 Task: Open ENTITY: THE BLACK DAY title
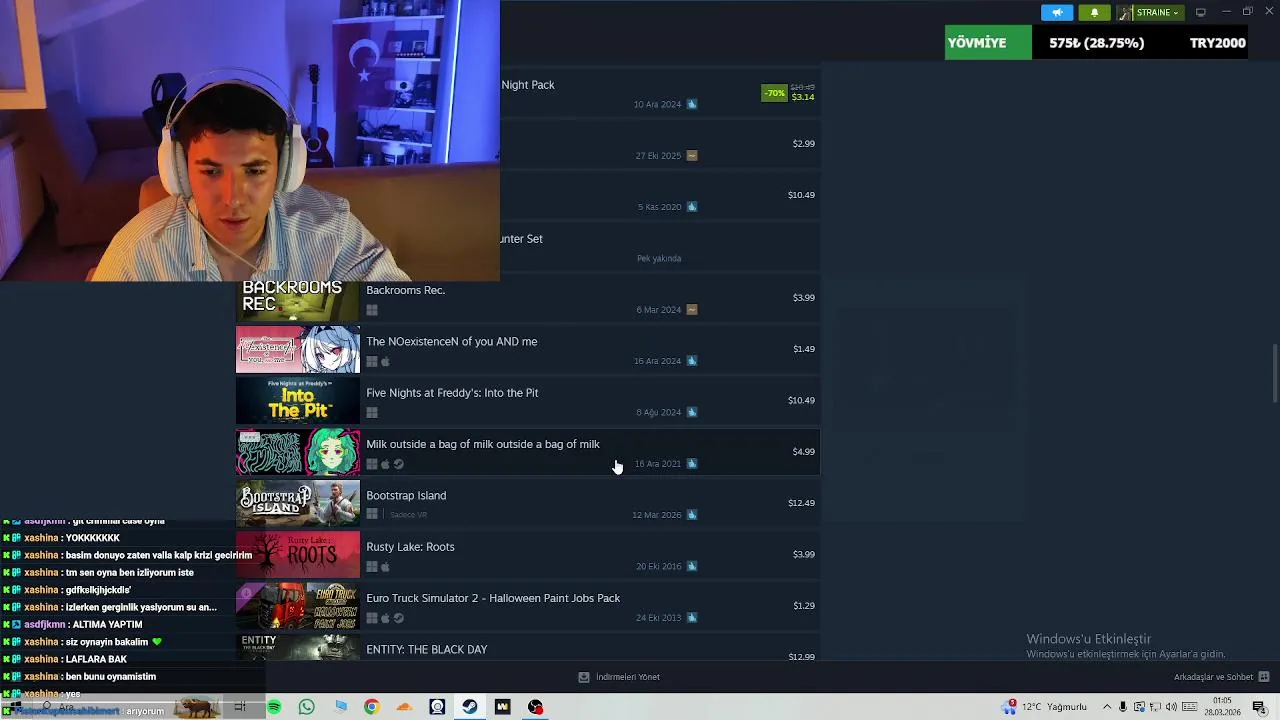[x=426, y=649]
